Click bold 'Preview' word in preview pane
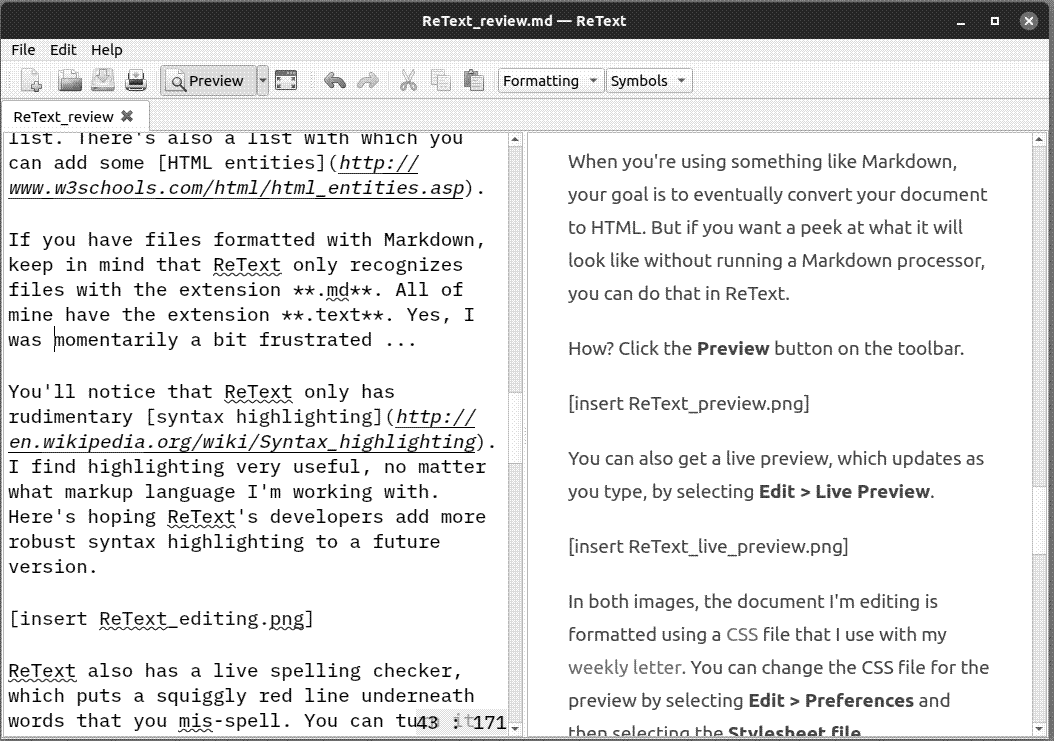The height and width of the screenshot is (741, 1054). click(733, 348)
